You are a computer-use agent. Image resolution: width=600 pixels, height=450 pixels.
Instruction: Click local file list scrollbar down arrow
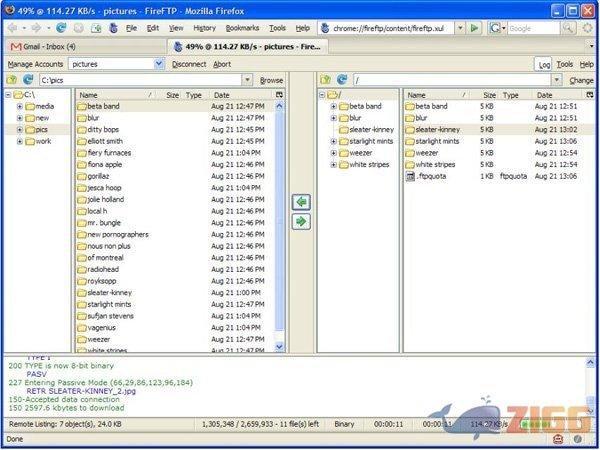coord(279,346)
